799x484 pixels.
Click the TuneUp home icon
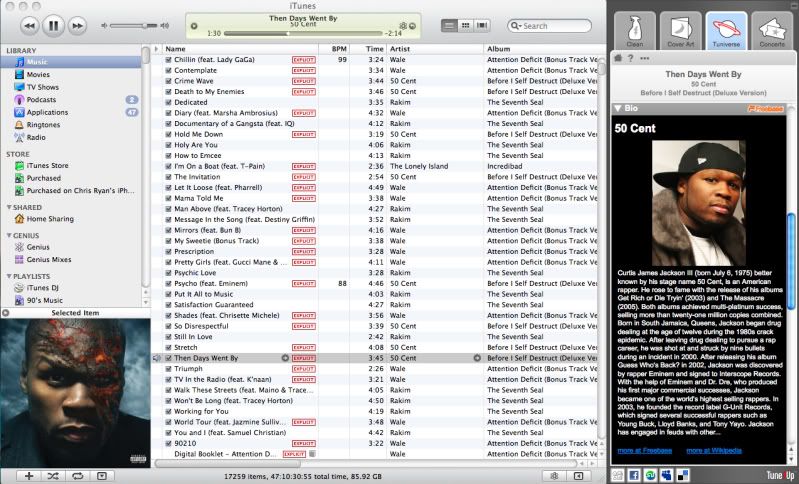click(618, 58)
